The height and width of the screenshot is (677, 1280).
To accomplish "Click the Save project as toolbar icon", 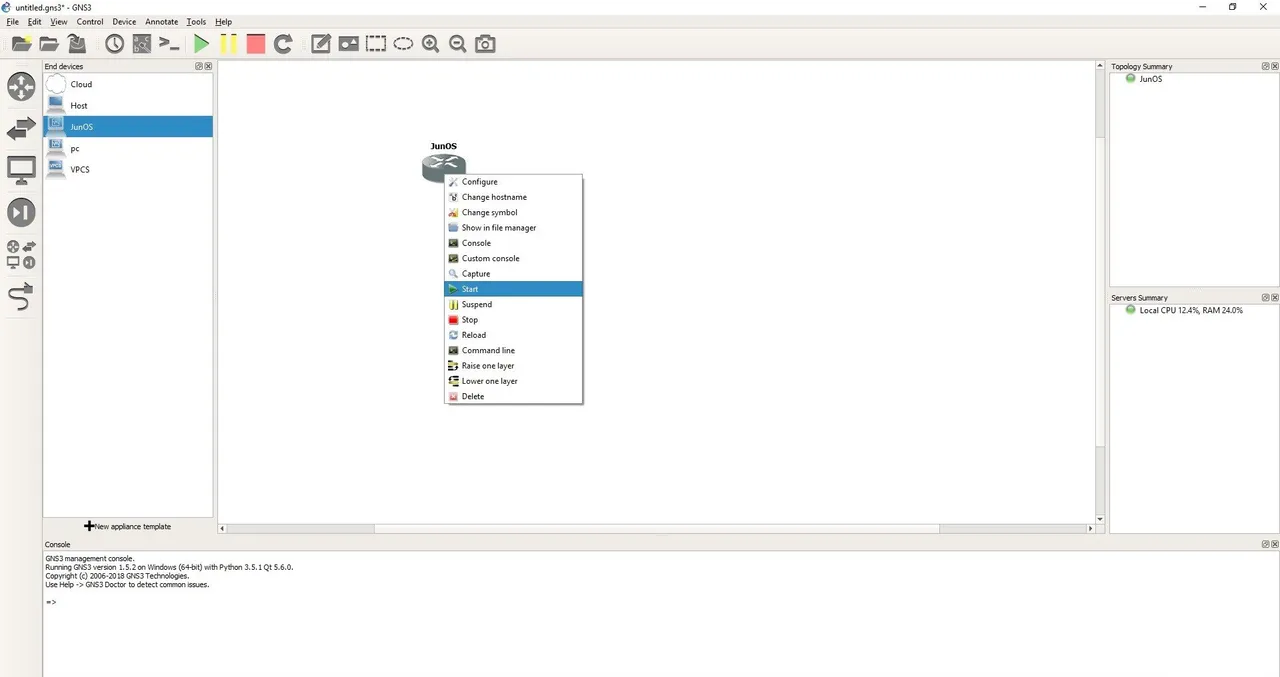I will point(76,44).
